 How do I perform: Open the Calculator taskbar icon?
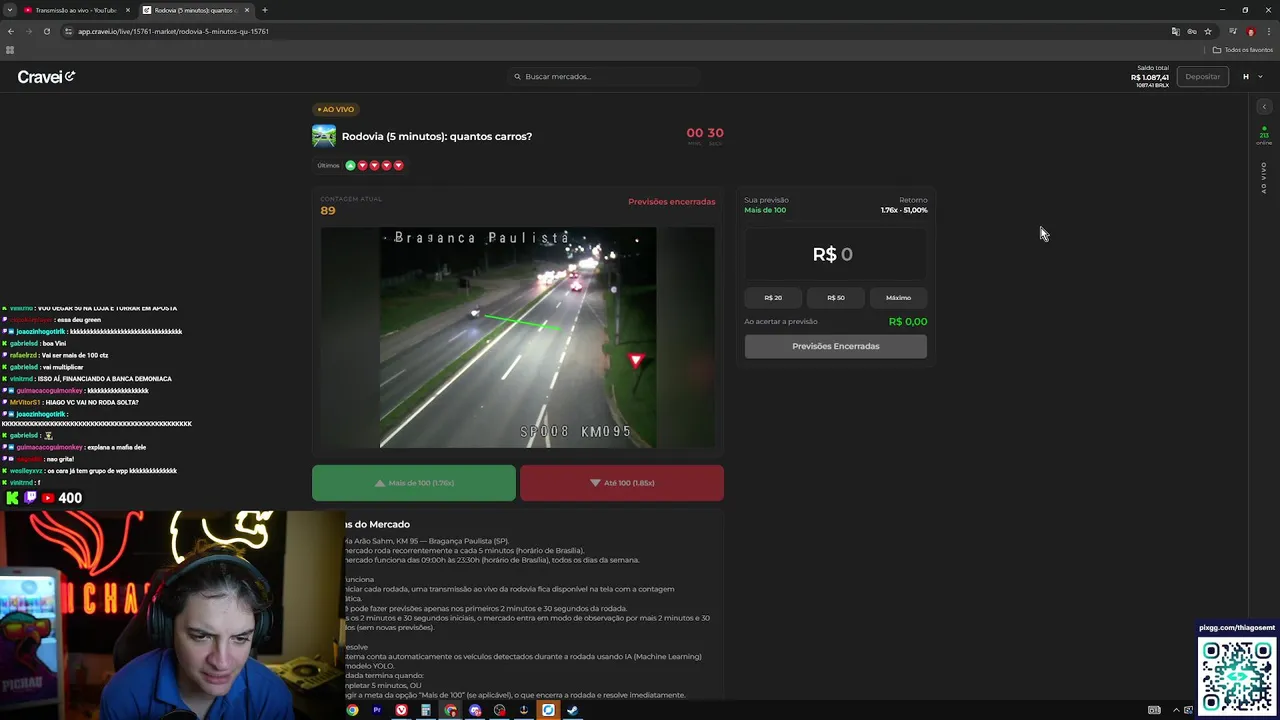[x=426, y=710]
